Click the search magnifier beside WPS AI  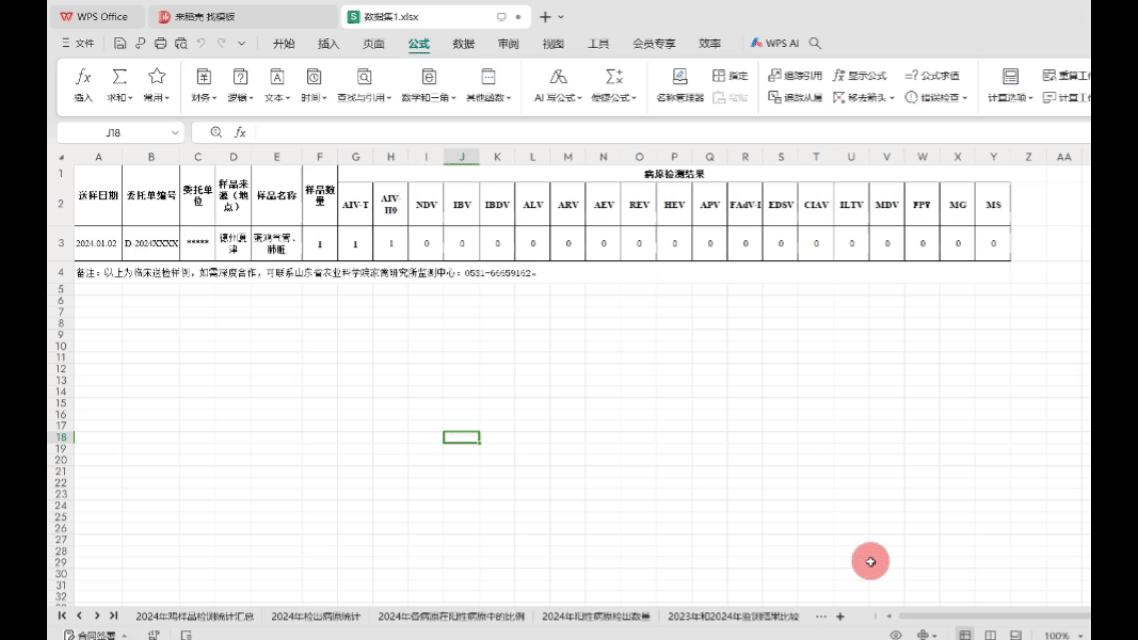tap(815, 44)
